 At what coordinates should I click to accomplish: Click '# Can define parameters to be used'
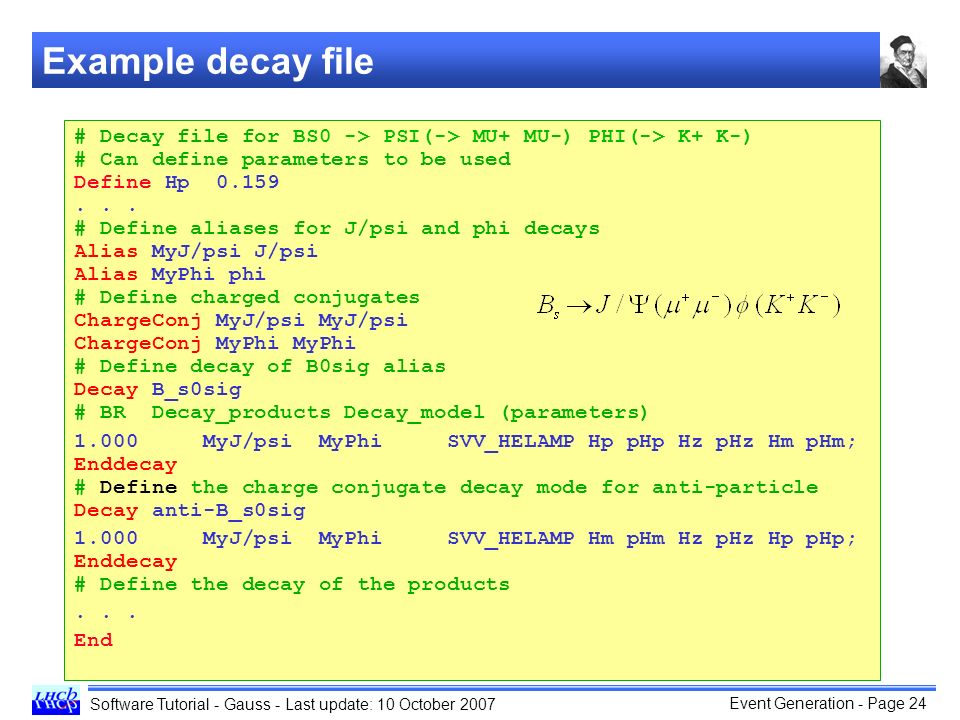pyautogui.click(x=292, y=159)
